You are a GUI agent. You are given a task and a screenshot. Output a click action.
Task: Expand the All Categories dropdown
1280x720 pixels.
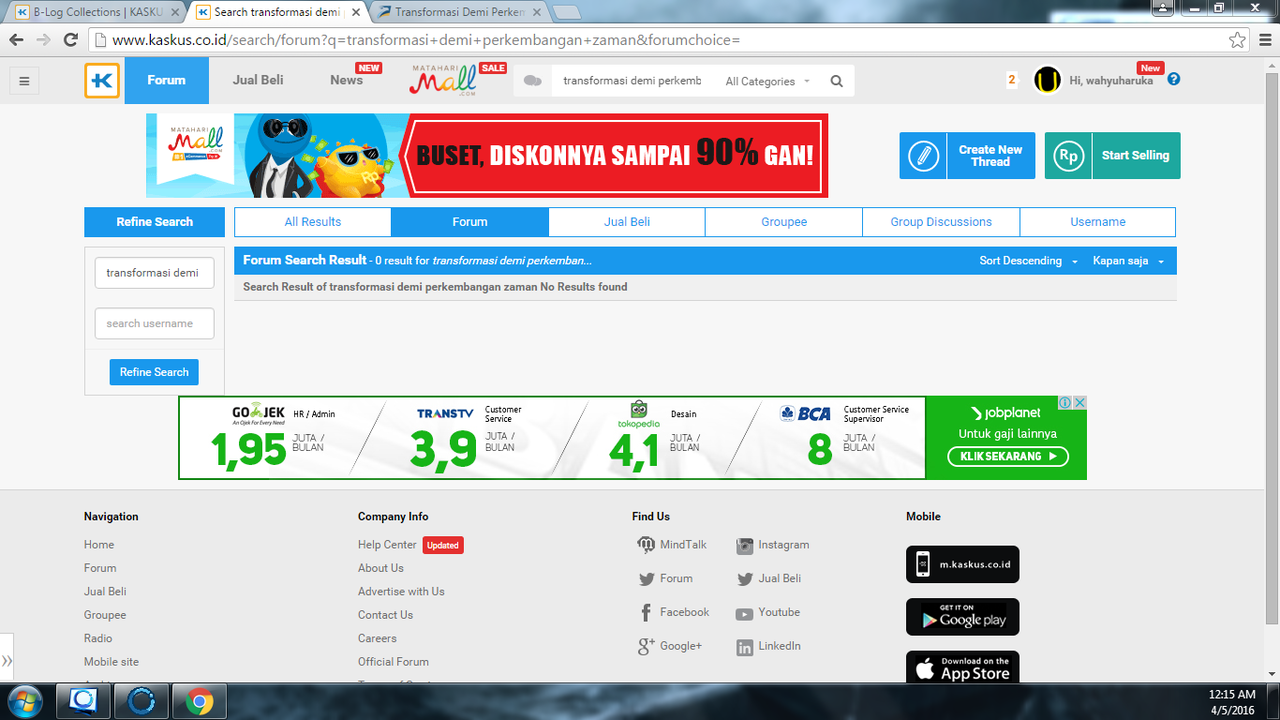(768, 81)
